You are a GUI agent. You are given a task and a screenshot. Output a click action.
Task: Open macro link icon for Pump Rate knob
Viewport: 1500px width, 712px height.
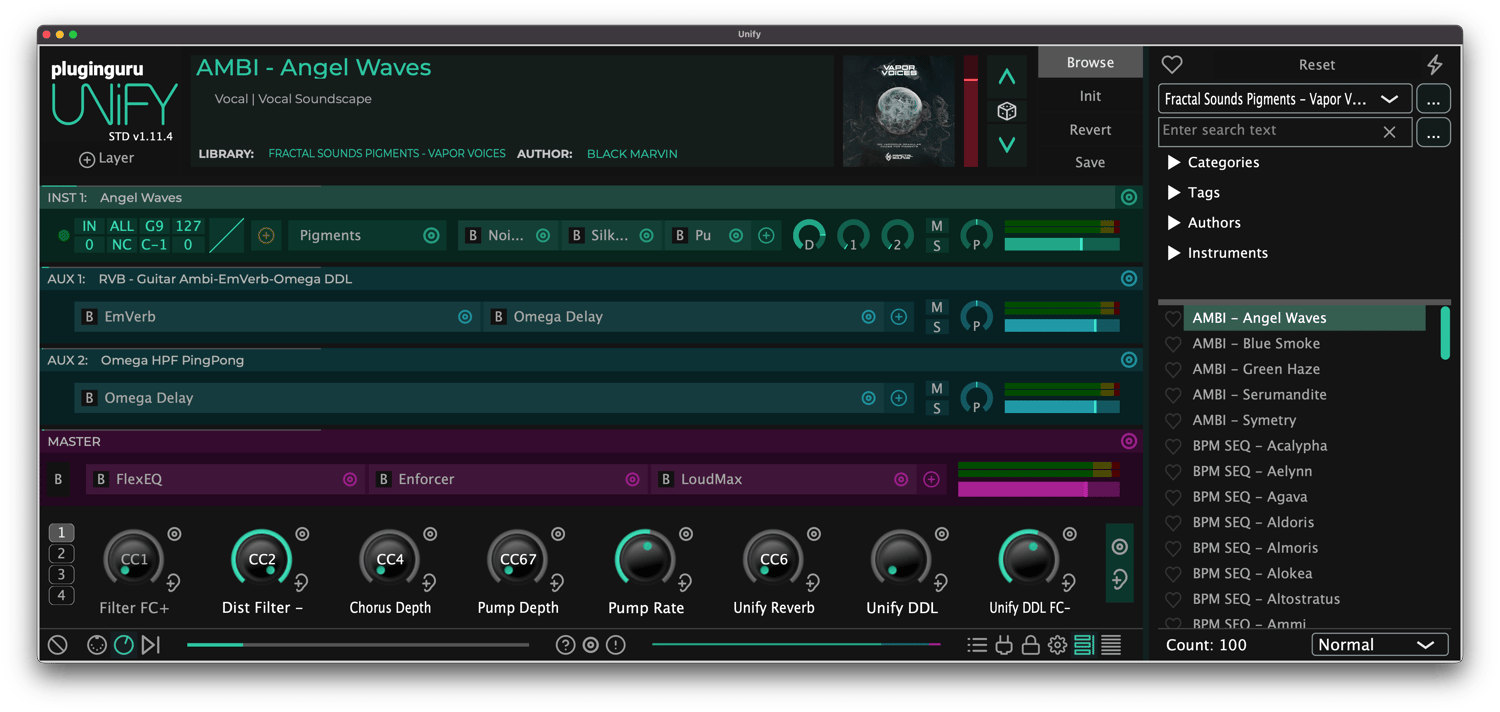click(x=685, y=583)
